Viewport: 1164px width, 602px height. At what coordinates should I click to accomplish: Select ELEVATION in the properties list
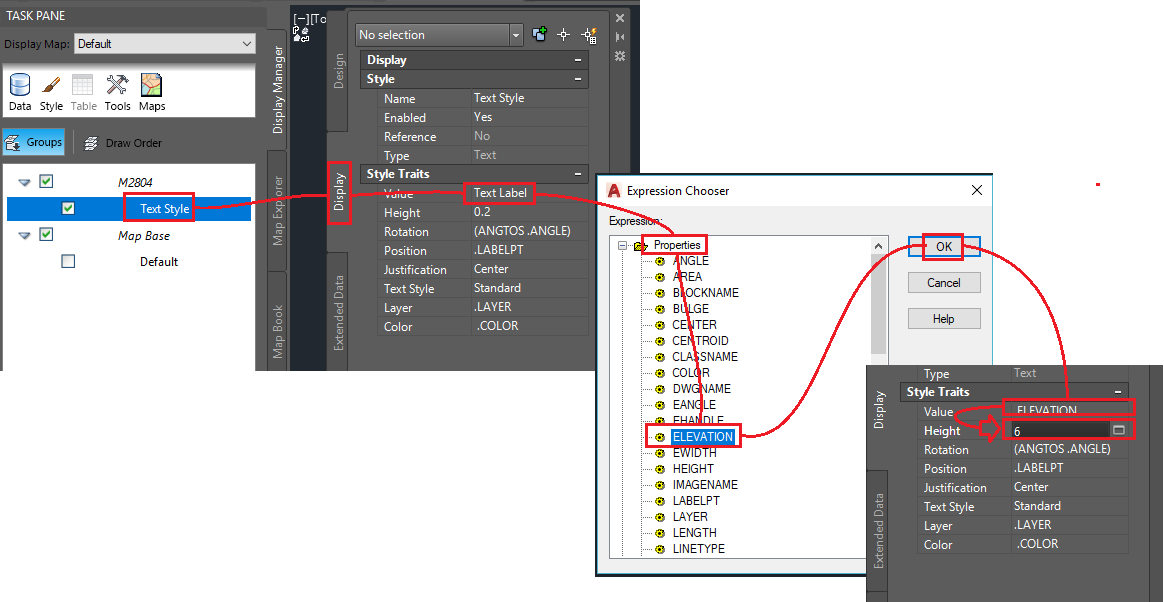pyautogui.click(x=703, y=436)
